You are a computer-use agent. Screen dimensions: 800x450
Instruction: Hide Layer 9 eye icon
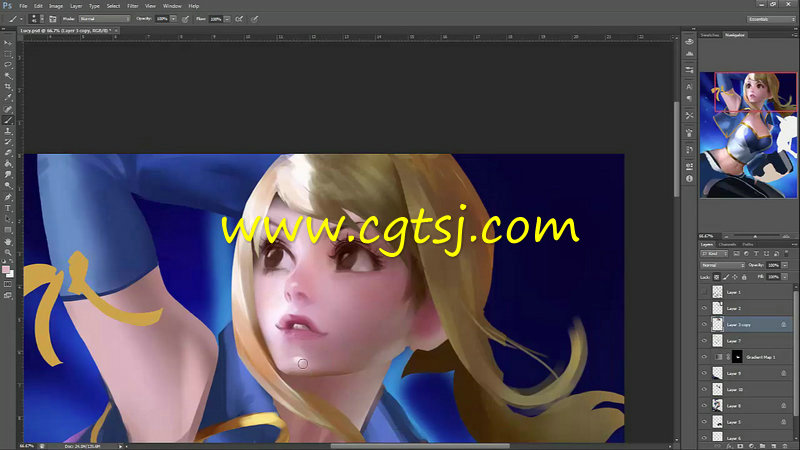coord(705,373)
